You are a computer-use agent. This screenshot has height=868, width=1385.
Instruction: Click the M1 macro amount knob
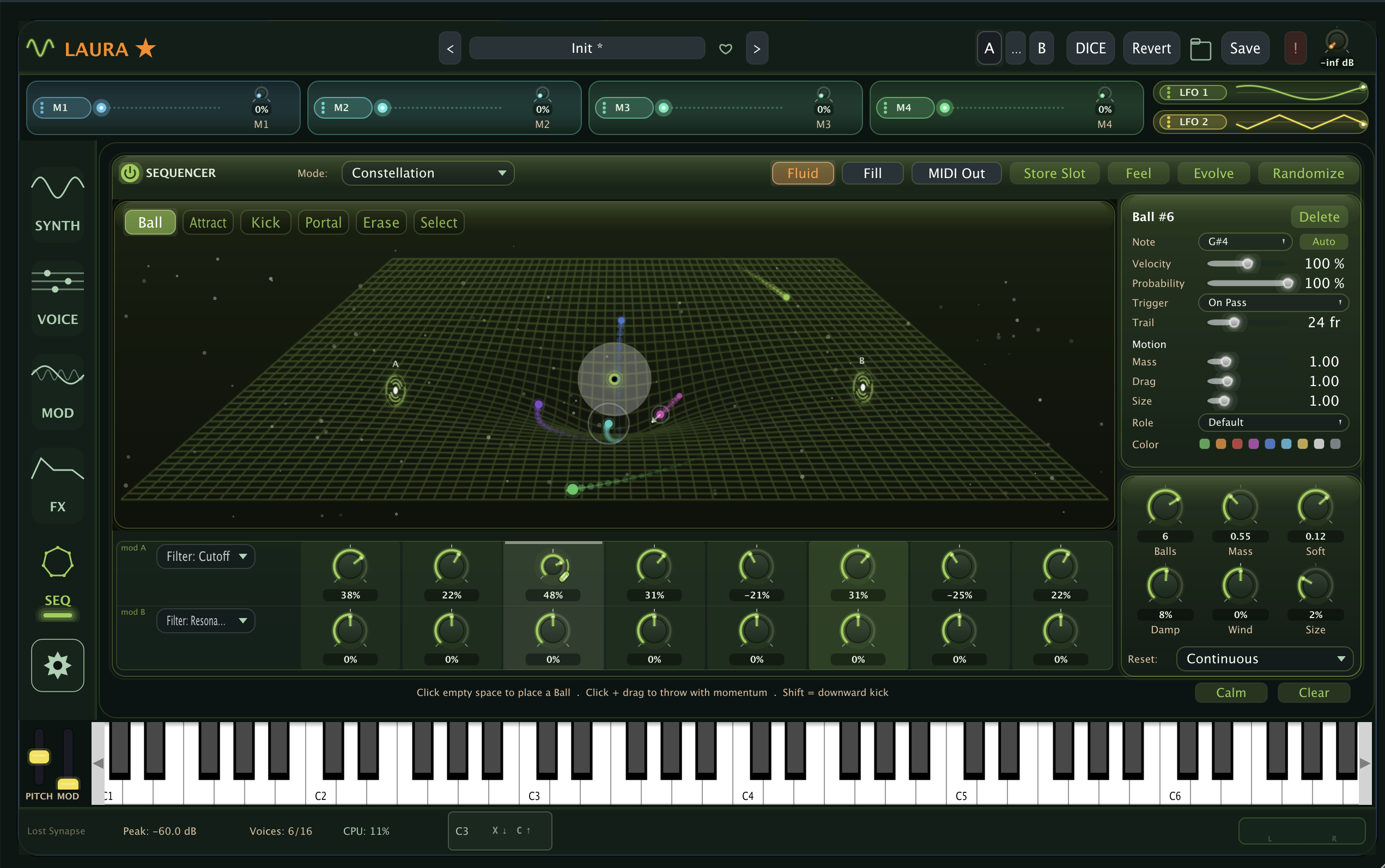pyautogui.click(x=262, y=94)
